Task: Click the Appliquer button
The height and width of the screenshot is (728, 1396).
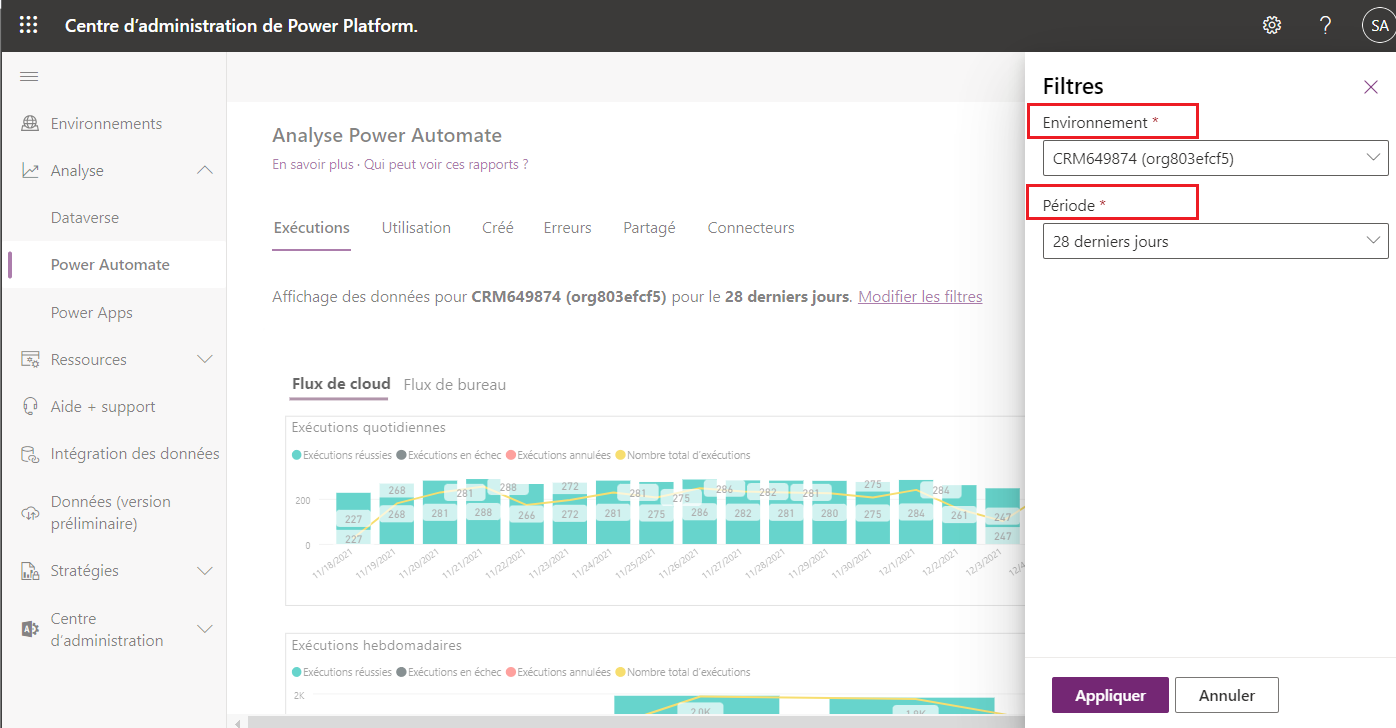Action: (1109, 696)
